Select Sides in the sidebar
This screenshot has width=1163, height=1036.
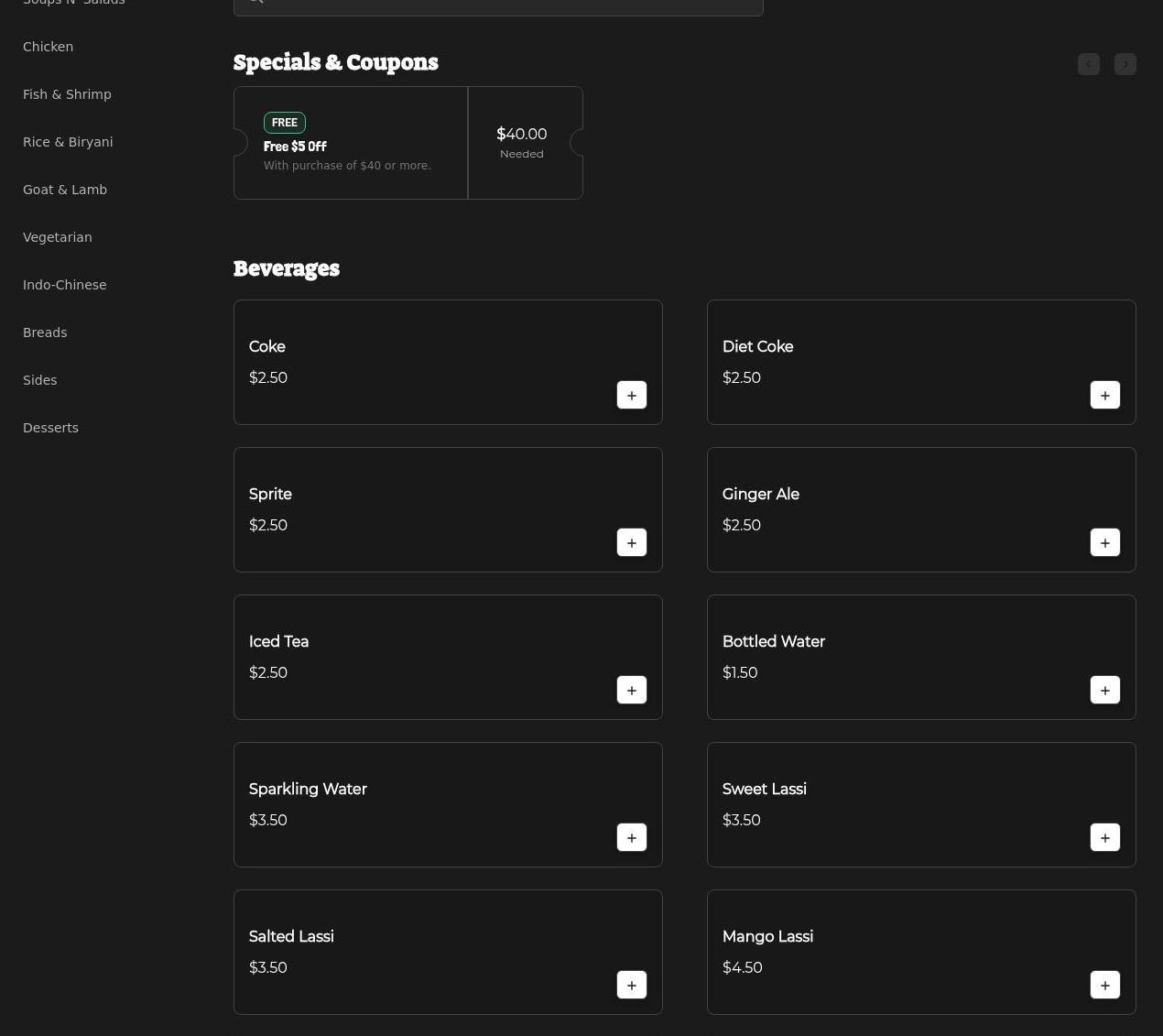coord(39,380)
